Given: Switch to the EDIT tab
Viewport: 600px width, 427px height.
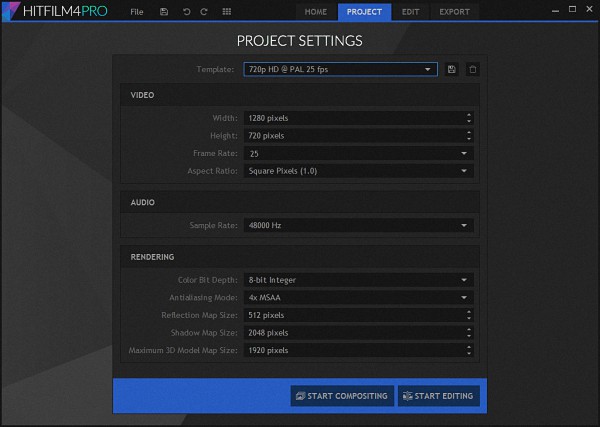Looking at the screenshot, I should click(411, 12).
